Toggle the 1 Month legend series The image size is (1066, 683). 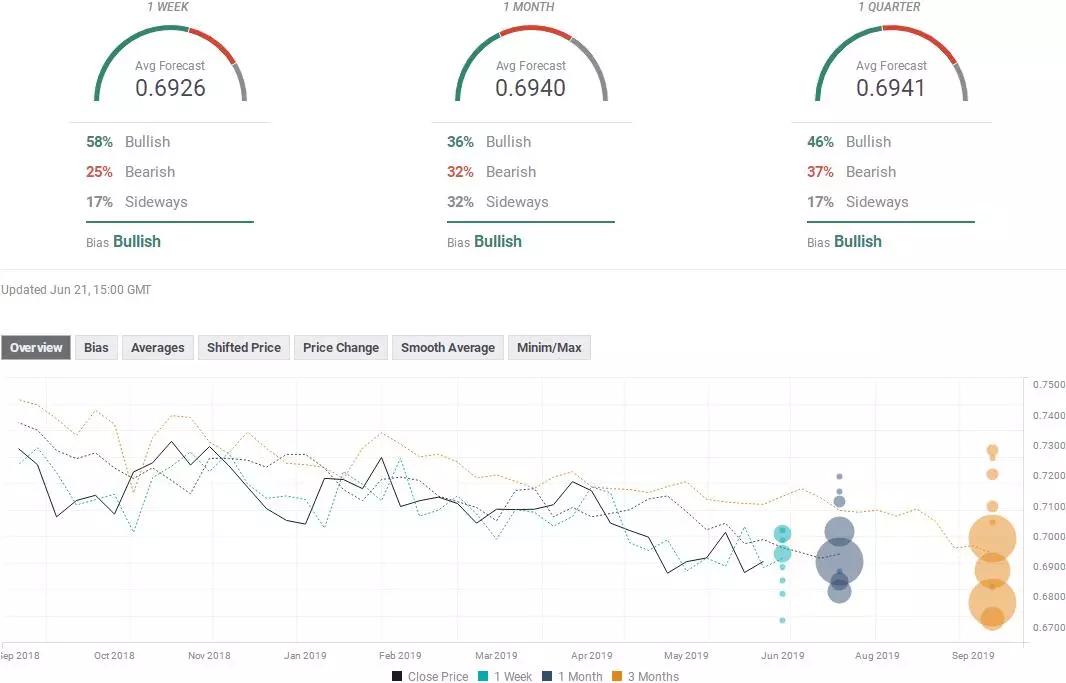point(574,677)
